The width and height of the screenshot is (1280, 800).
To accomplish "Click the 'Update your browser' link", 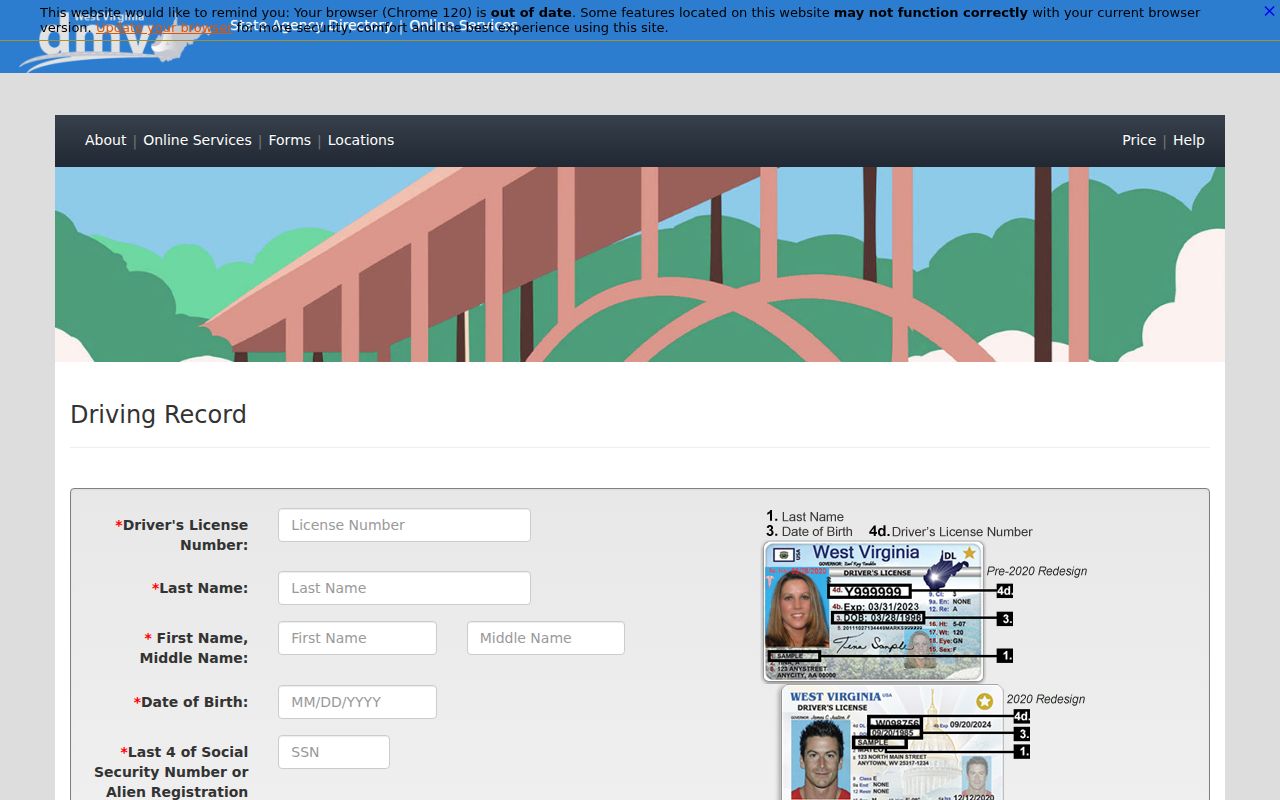I will click(163, 28).
